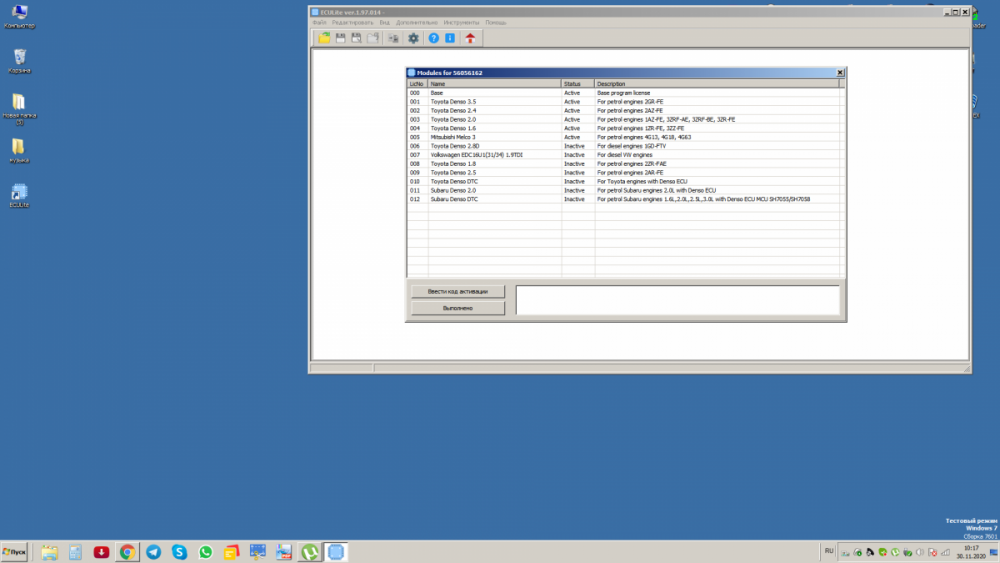The width and height of the screenshot is (1000, 563).
Task: Click the save-as floppy toolbar icon
Action: pyautogui.click(x=357, y=38)
